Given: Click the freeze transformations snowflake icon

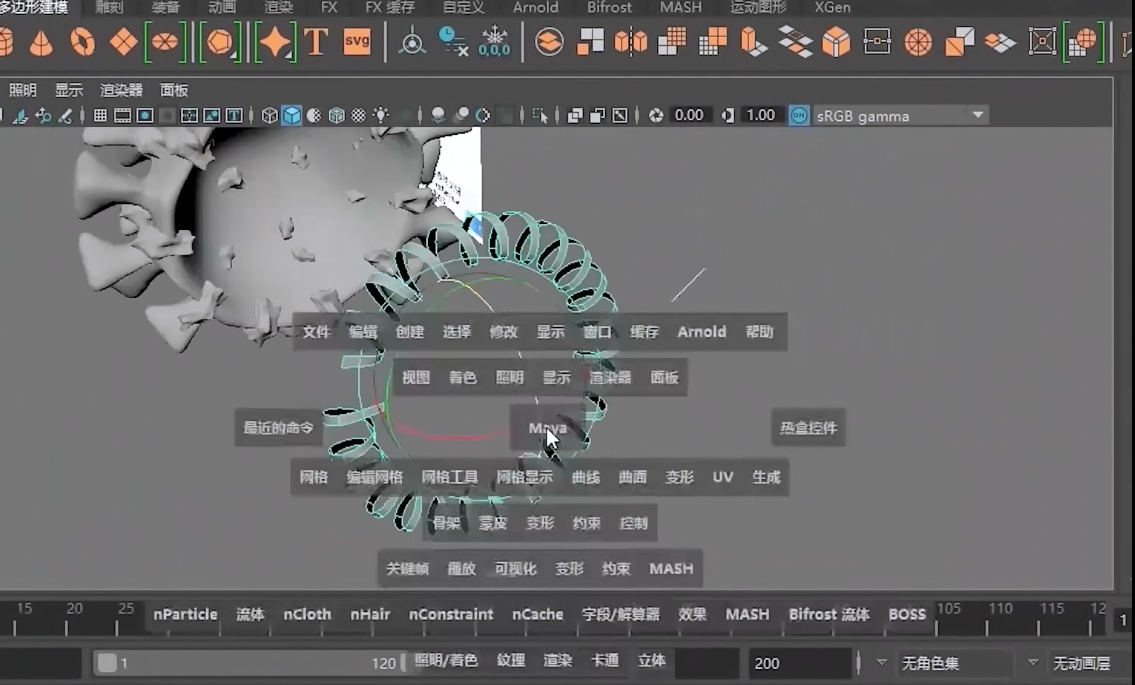Looking at the screenshot, I should click(x=495, y=42).
